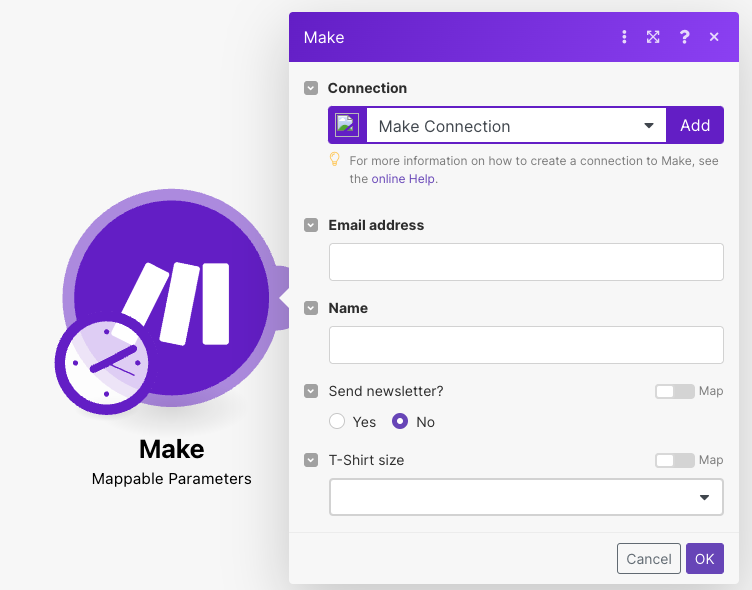Collapse the Send newsletter section chevron
Screen dimensions: 752x590
click(311, 391)
